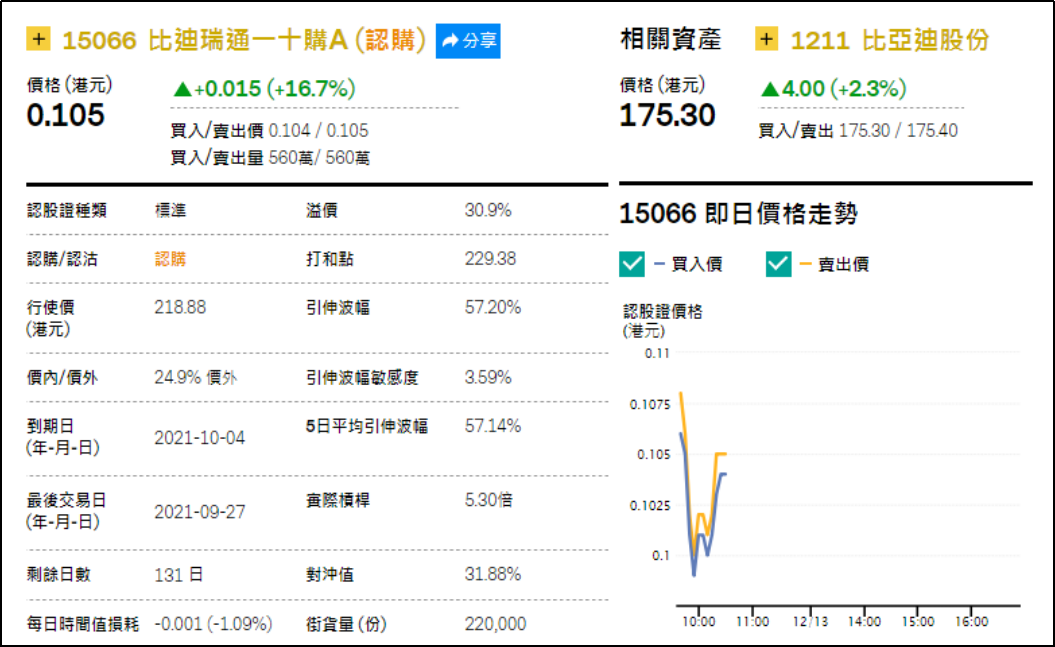Select the 5-day average volatility 57.14%
The width and height of the screenshot is (1055, 647).
pyautogui.click(x=493, y=426)
